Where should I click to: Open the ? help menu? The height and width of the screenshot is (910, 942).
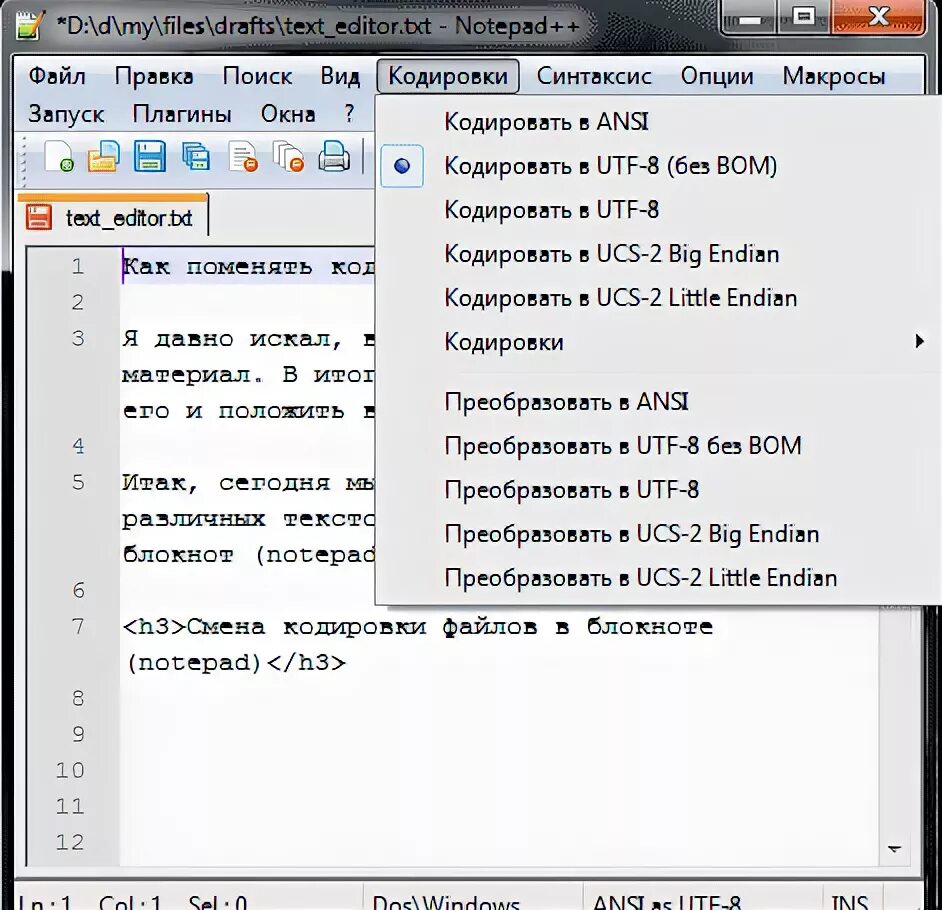click(349, 113)
